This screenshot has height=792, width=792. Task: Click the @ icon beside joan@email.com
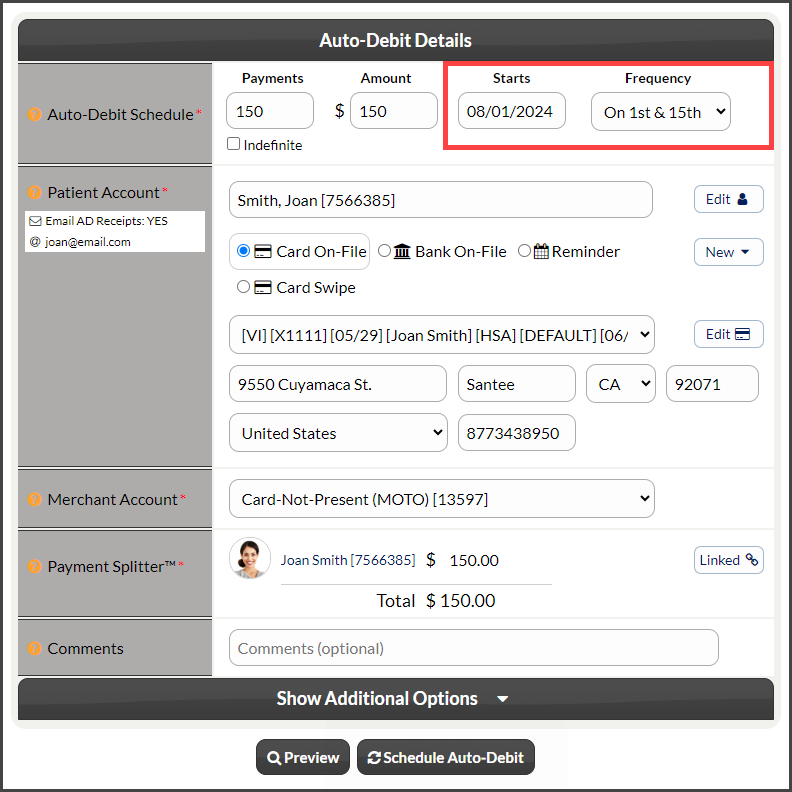pos(35,242)
